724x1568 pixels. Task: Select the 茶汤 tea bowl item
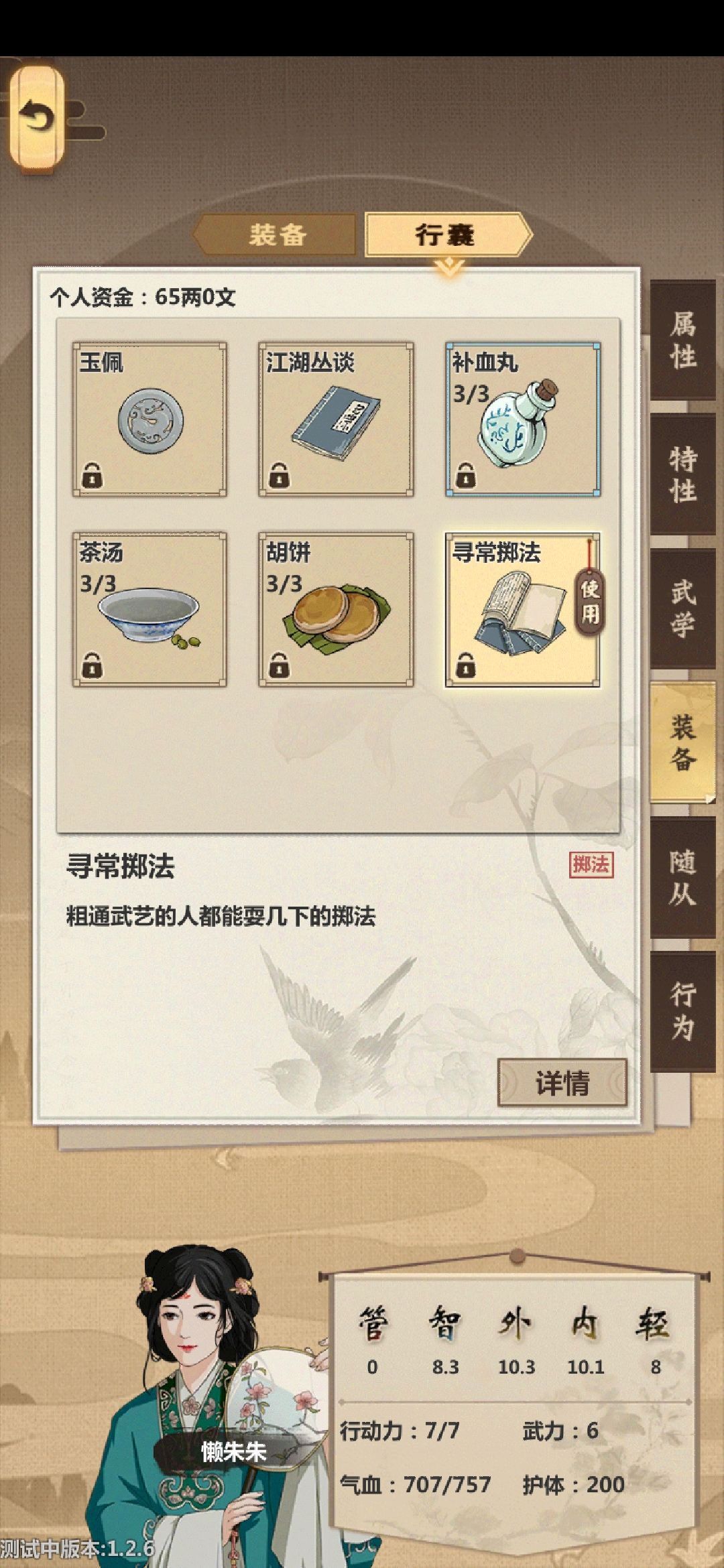(x=149, y=610)
